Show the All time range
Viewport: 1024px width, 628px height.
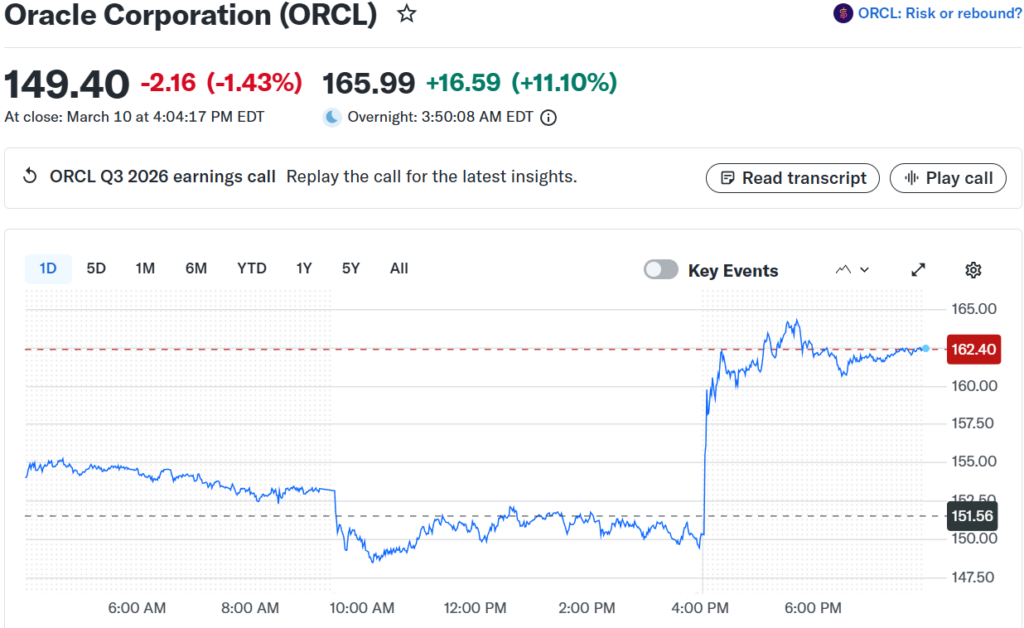point(399,268)
